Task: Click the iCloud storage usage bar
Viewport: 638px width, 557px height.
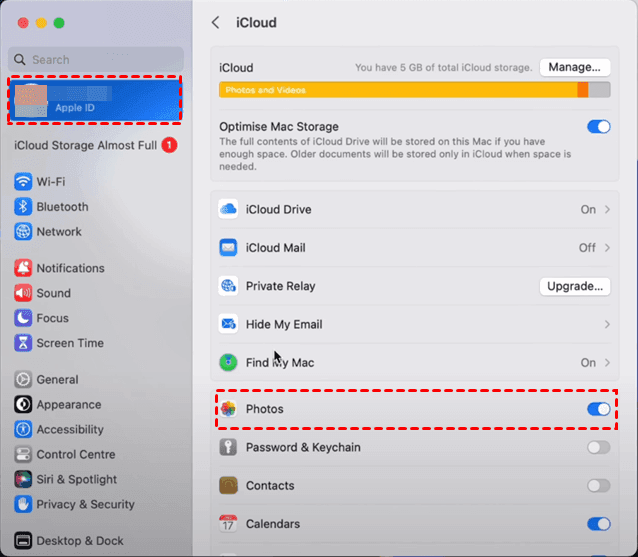Action: tap(415, 90)
